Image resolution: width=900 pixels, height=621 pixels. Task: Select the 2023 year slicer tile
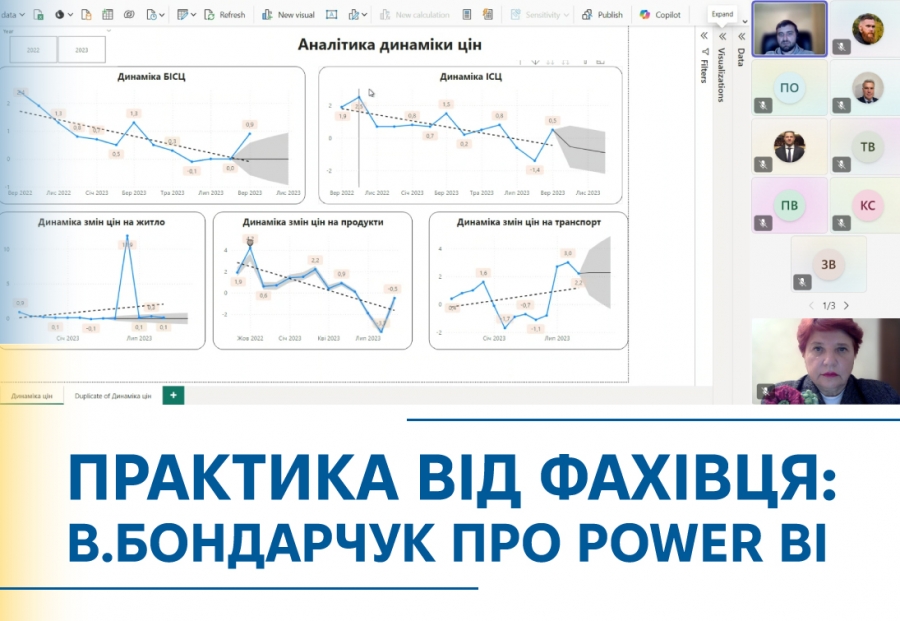click(x=82, y=50)
